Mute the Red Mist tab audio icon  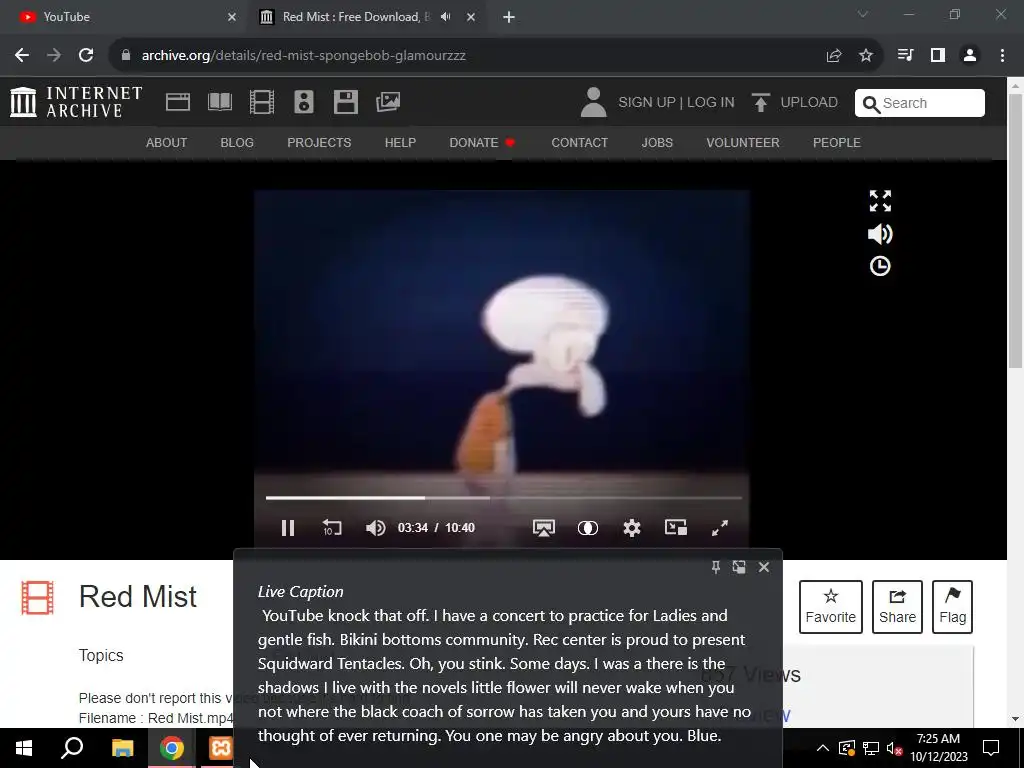445,17
